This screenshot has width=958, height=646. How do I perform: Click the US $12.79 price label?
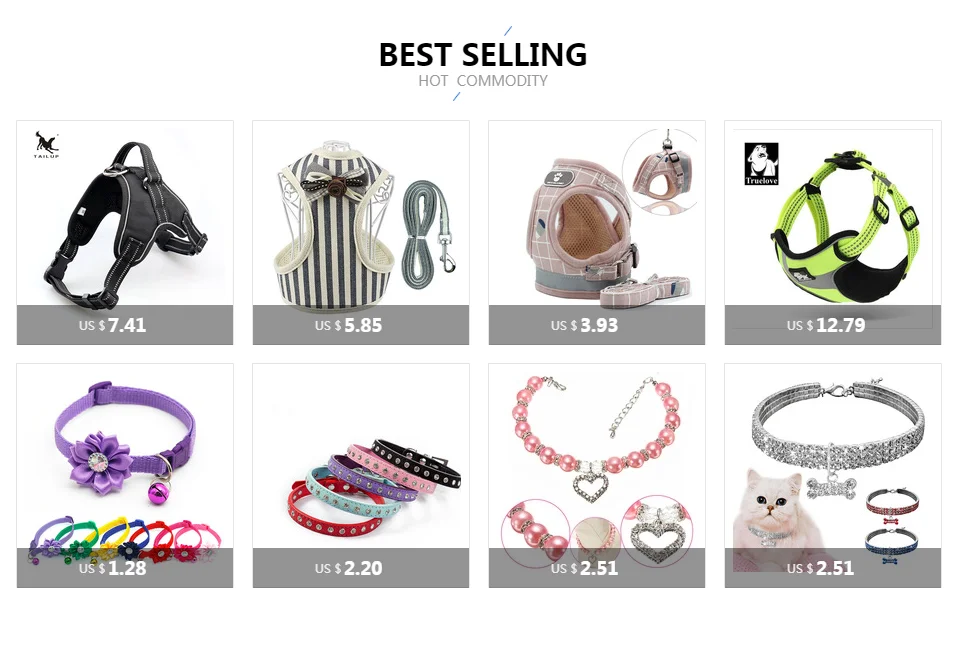[826, 325]
